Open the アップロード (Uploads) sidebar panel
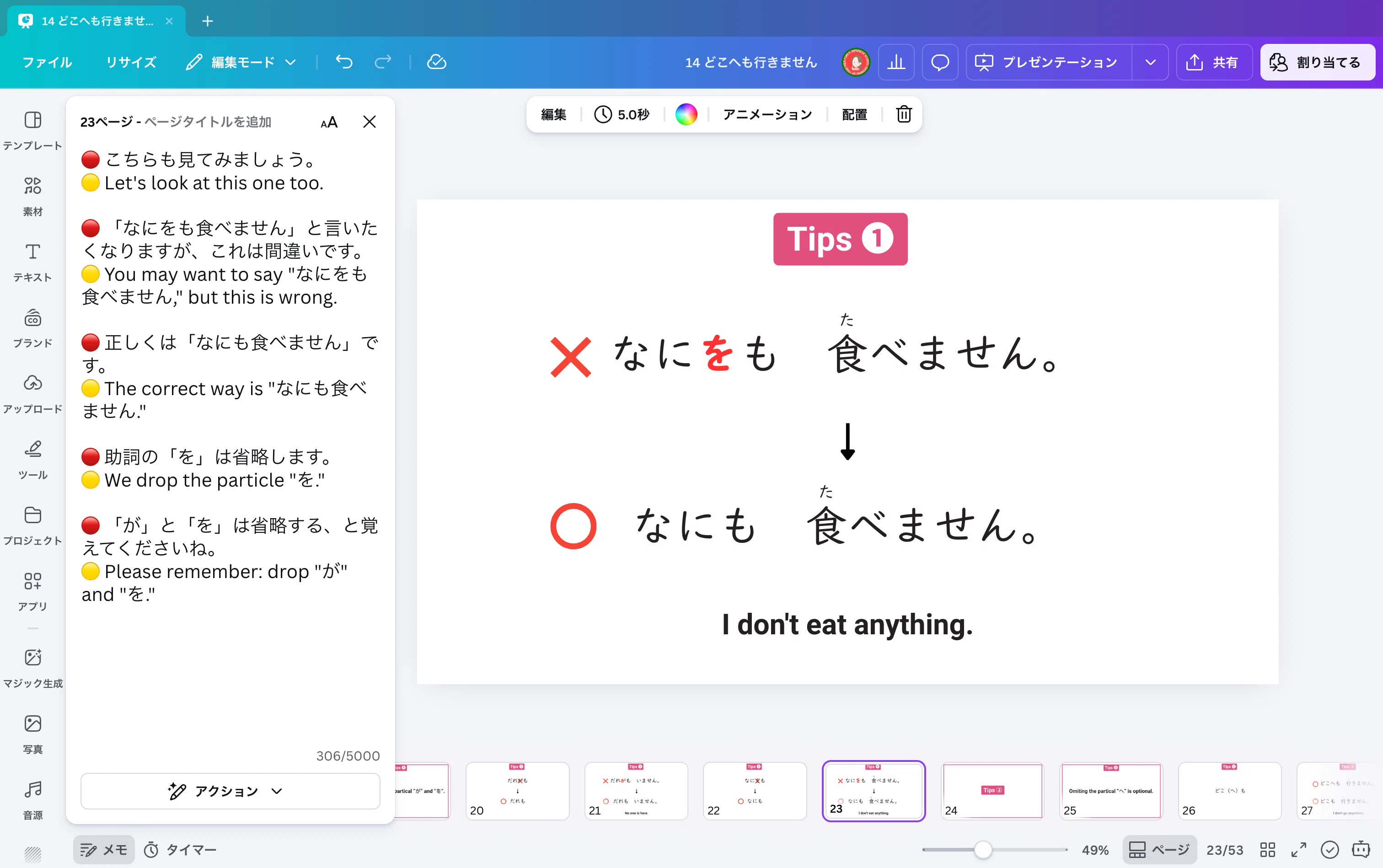This screenshot has height=868, width=1383. (x=33, y=394)
